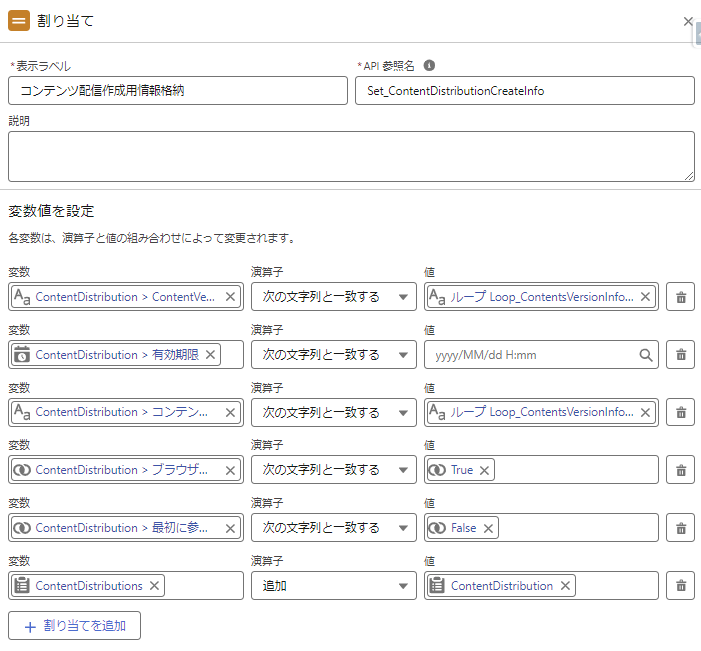Image resolution: width=701 pixels, height=651 pixels.
Task: Click the search icon in the date value field
Action: point(646,355)
